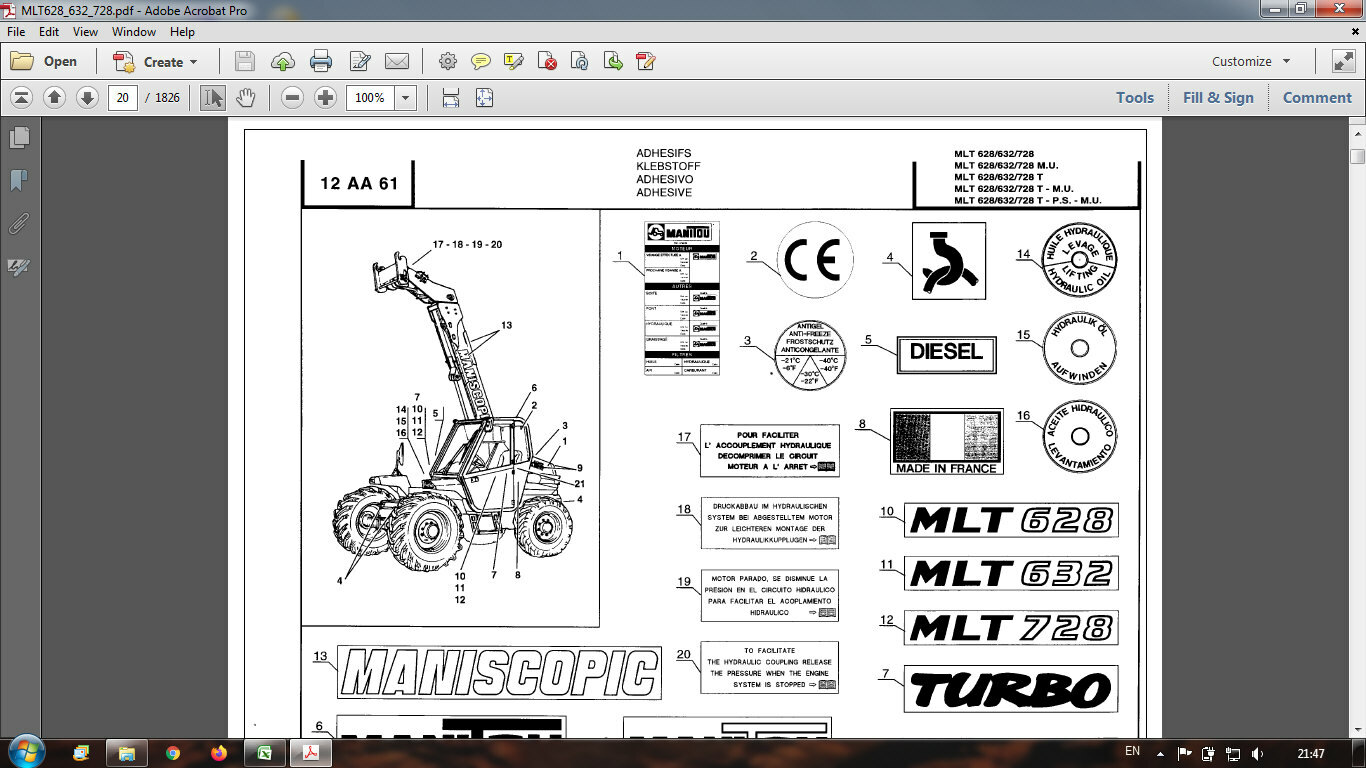Click the EN language indicator
This screenshot has width=1366, height=768.
point(1132,751)
